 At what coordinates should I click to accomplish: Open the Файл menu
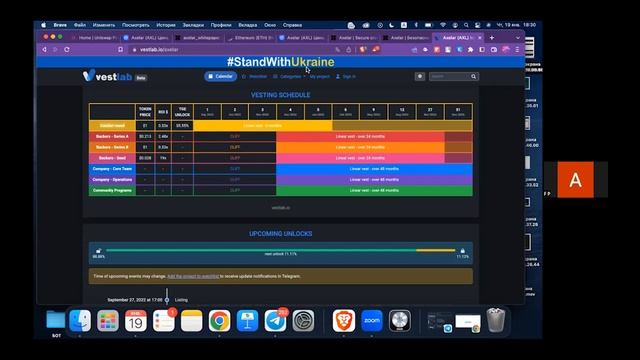80,25
